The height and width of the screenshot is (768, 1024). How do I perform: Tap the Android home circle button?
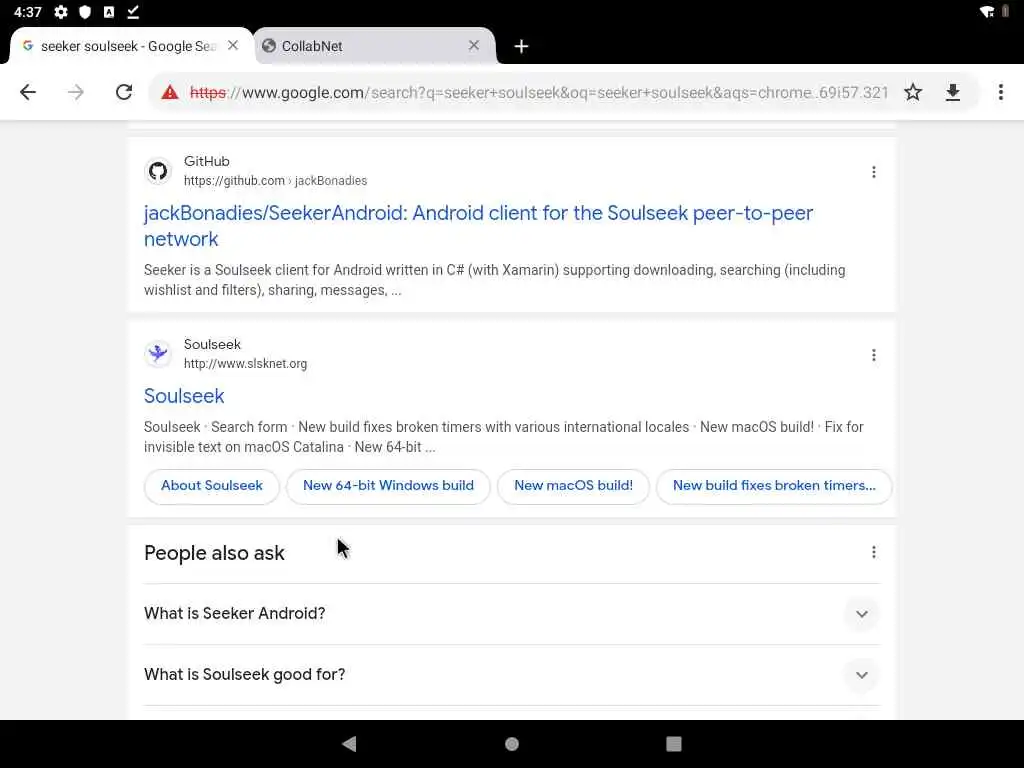[512, 744]
